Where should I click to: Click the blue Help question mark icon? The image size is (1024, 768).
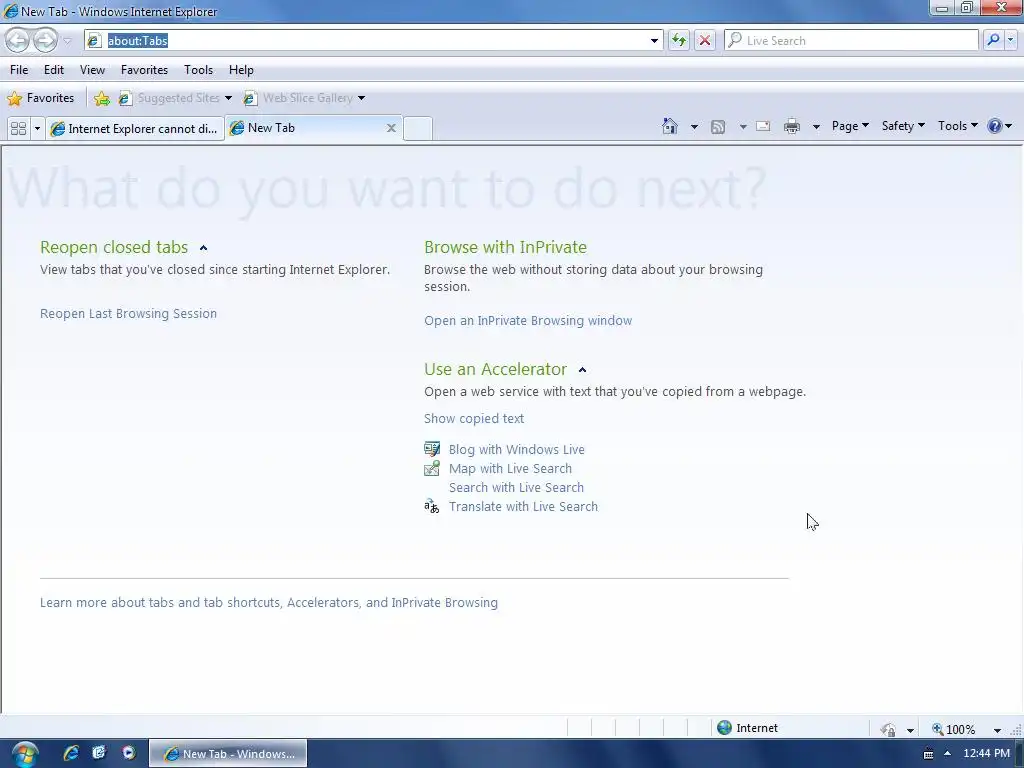[995, 126]
